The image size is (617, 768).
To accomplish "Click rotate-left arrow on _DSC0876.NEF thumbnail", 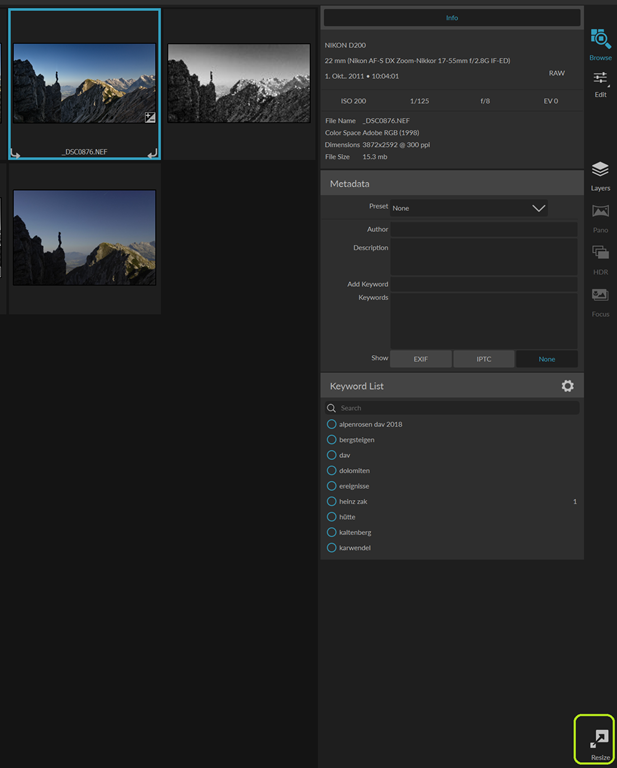I will [x=16, y=153].
